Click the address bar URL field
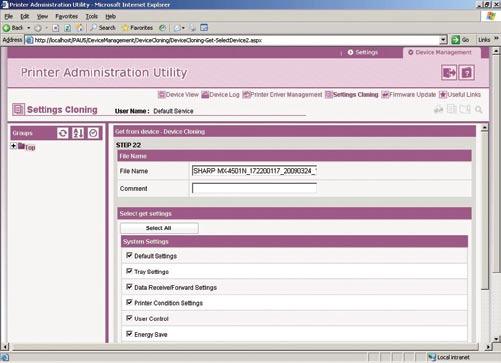The image size is (501, 363). click(x=236, y=40)
